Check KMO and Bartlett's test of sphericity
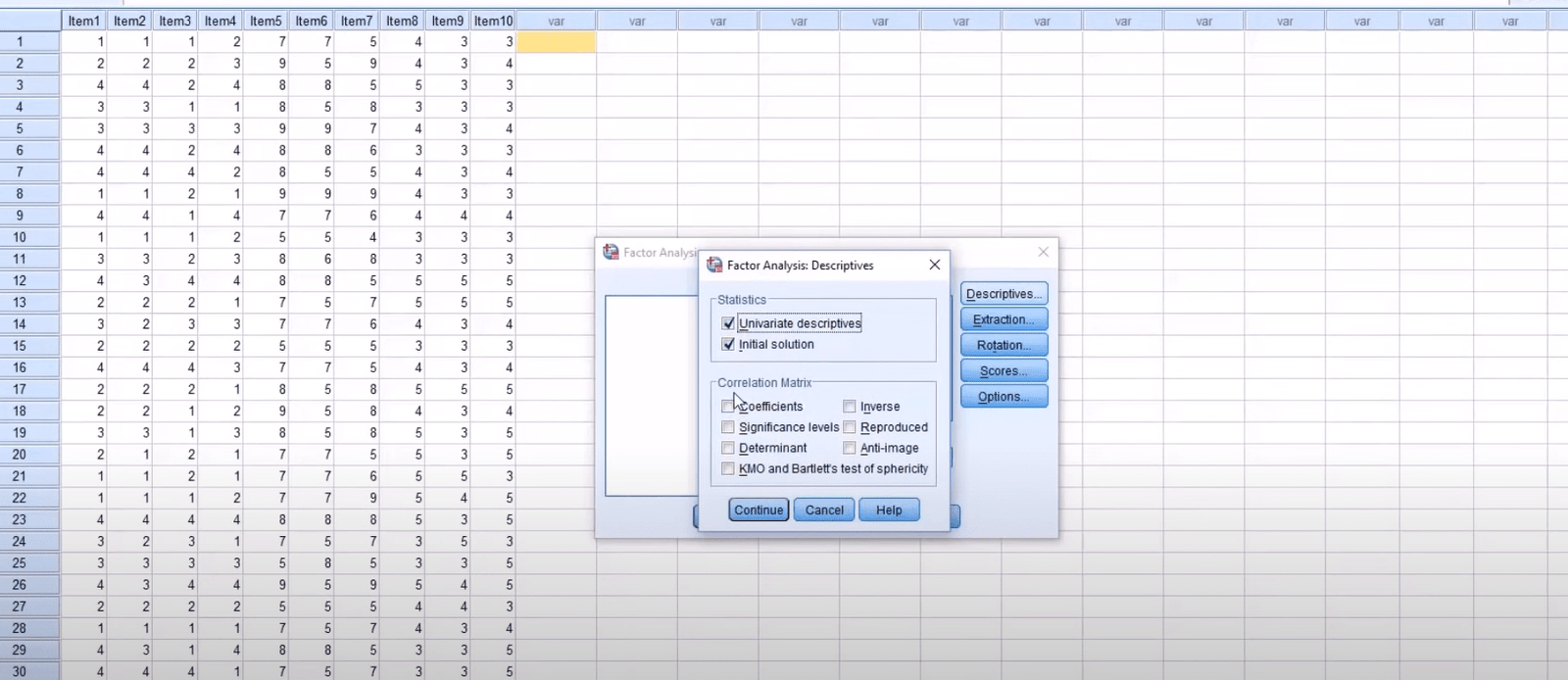The image size is (1568, 680). click(727, 468)
